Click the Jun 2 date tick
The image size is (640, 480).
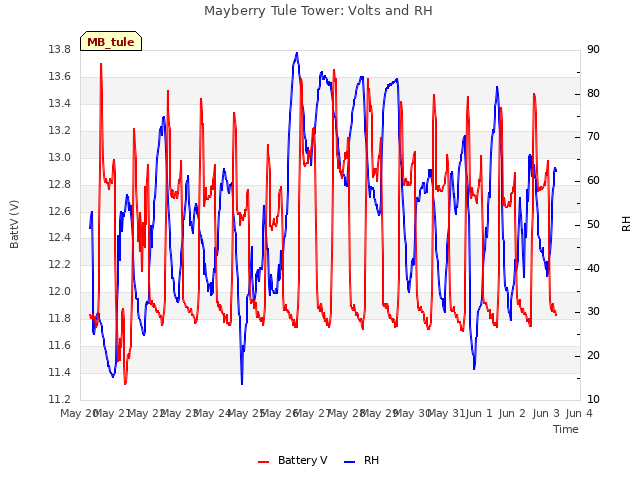click(x=512, y=413)
